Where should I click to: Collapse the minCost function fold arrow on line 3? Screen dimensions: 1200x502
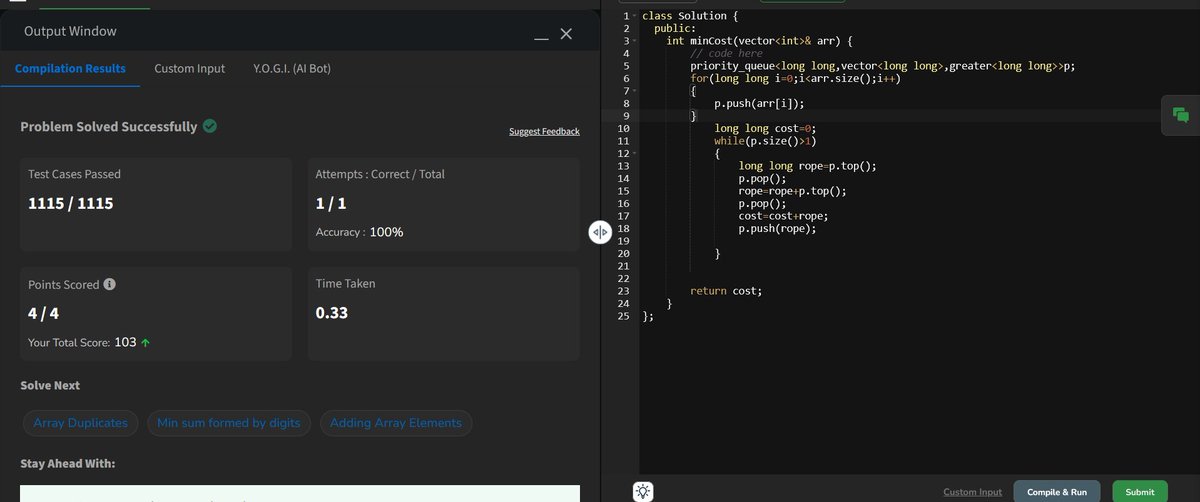pos(634,41)
